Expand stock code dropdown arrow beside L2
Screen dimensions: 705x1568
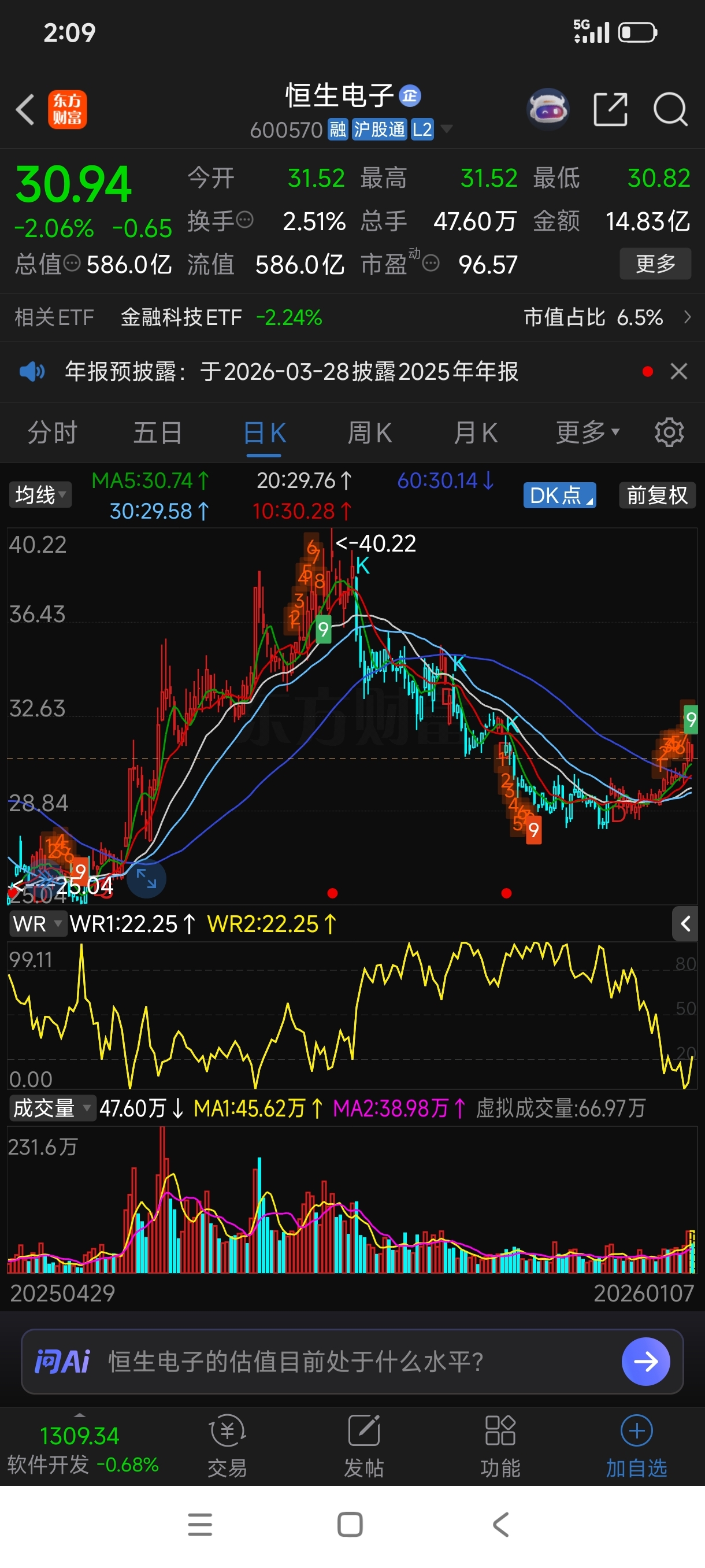447,129
